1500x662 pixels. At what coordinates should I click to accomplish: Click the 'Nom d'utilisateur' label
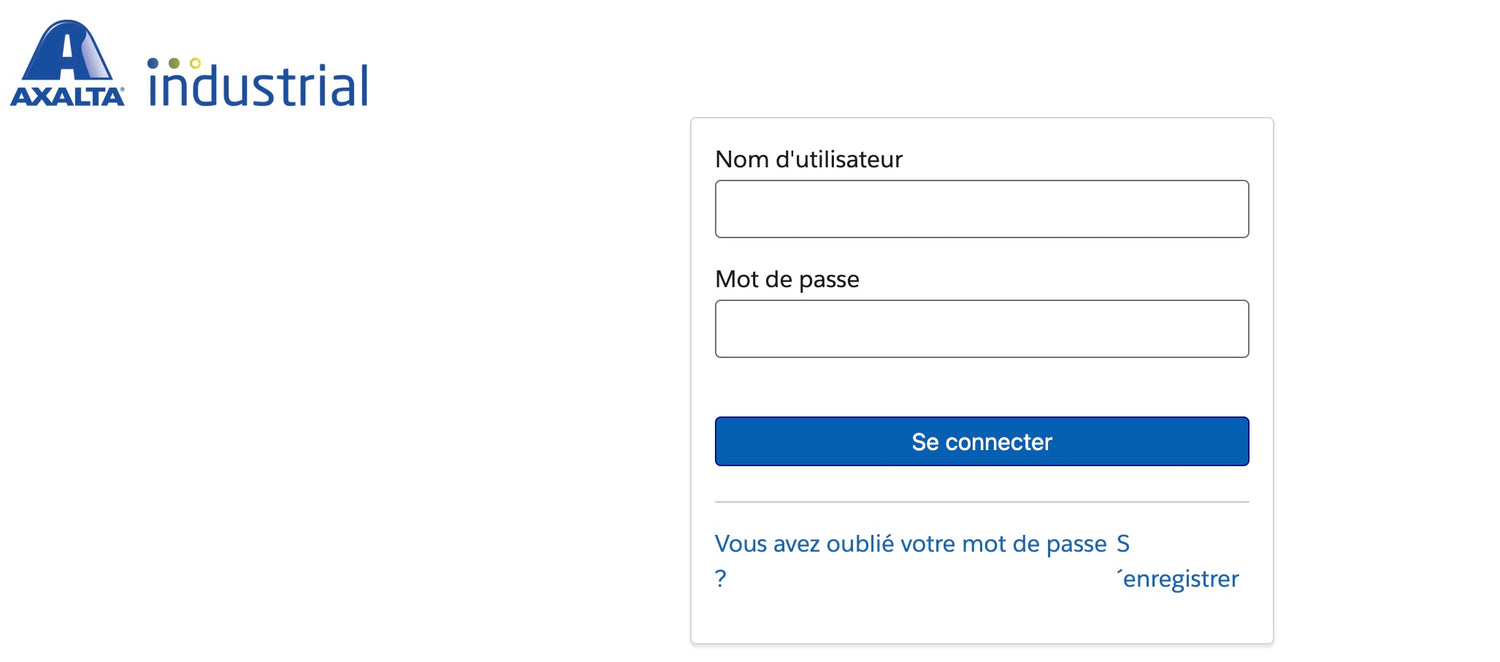(808, 159)
